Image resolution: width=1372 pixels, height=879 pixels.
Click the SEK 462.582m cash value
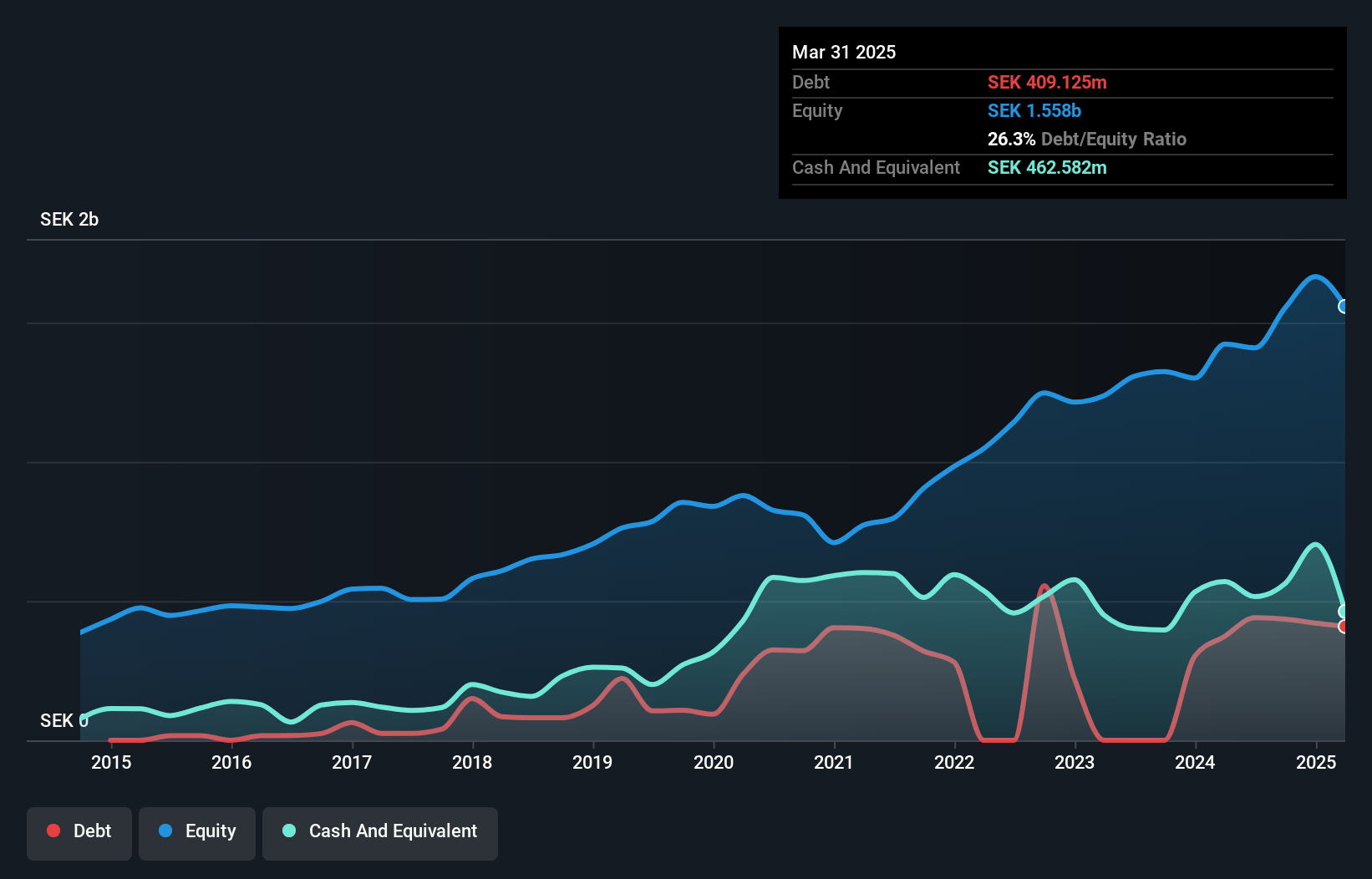click(1047, 167)
